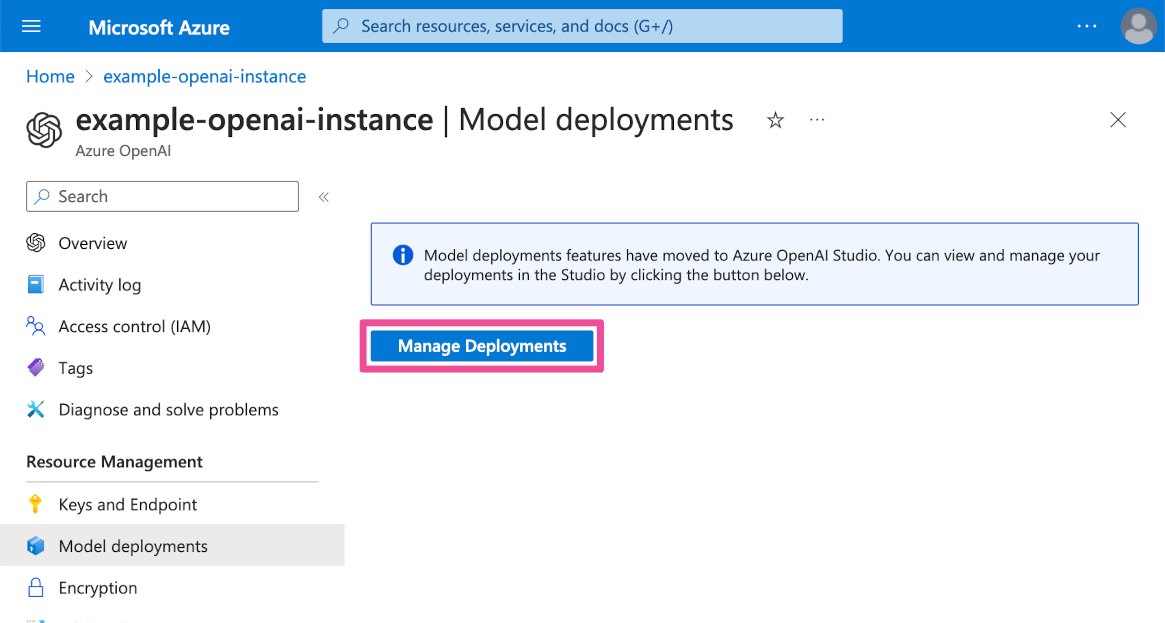Click the global Azure search bar

click(x=581, y=25)
